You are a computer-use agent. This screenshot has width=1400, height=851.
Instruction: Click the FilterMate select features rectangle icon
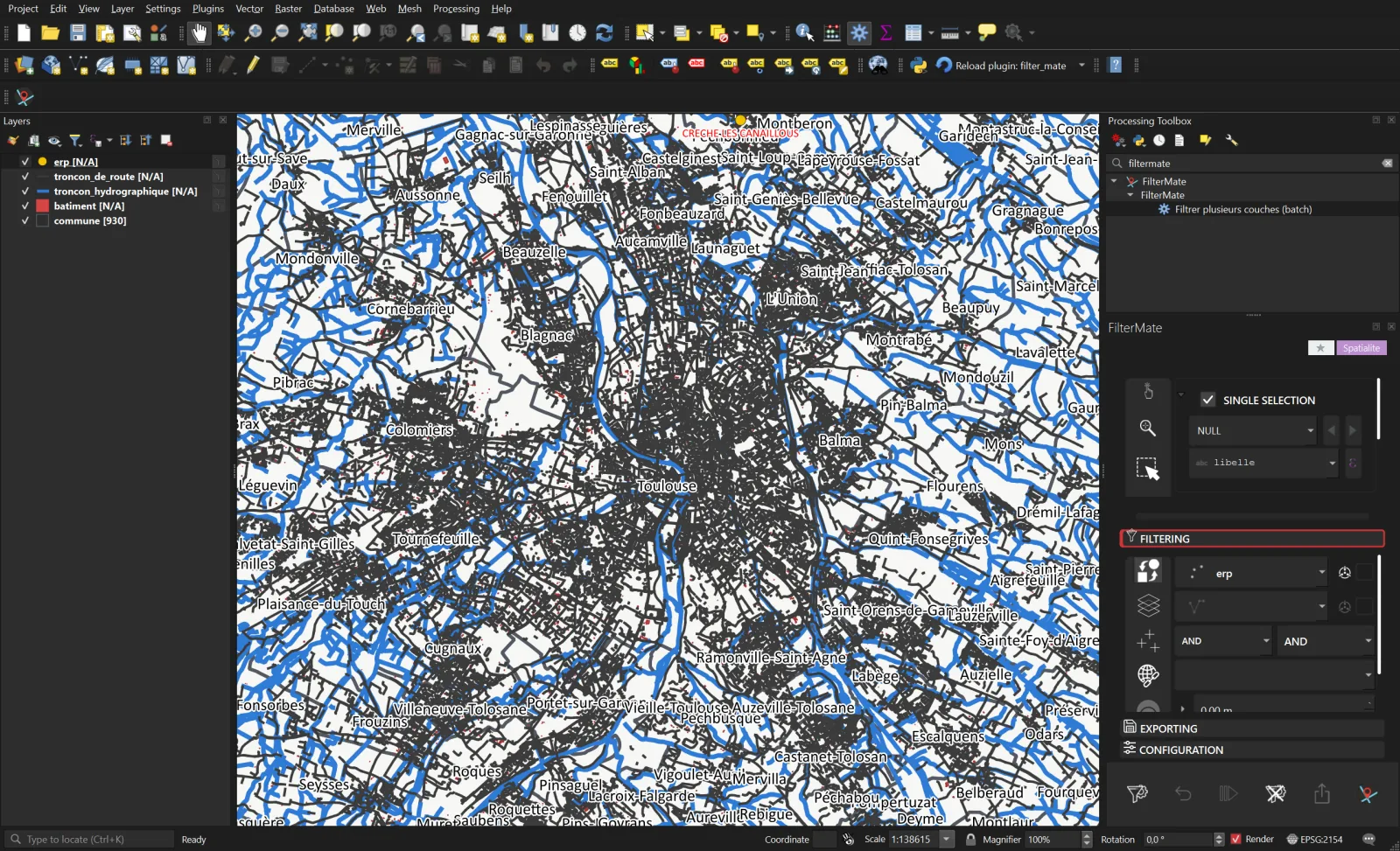click(1148, 469)
